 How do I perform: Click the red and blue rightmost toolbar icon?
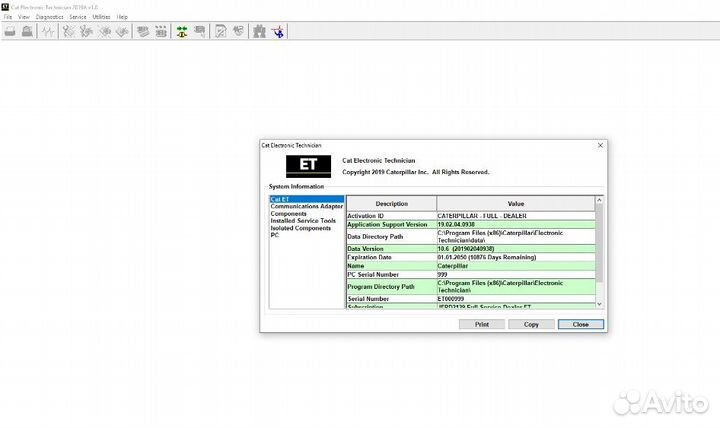tap(279, 32)
